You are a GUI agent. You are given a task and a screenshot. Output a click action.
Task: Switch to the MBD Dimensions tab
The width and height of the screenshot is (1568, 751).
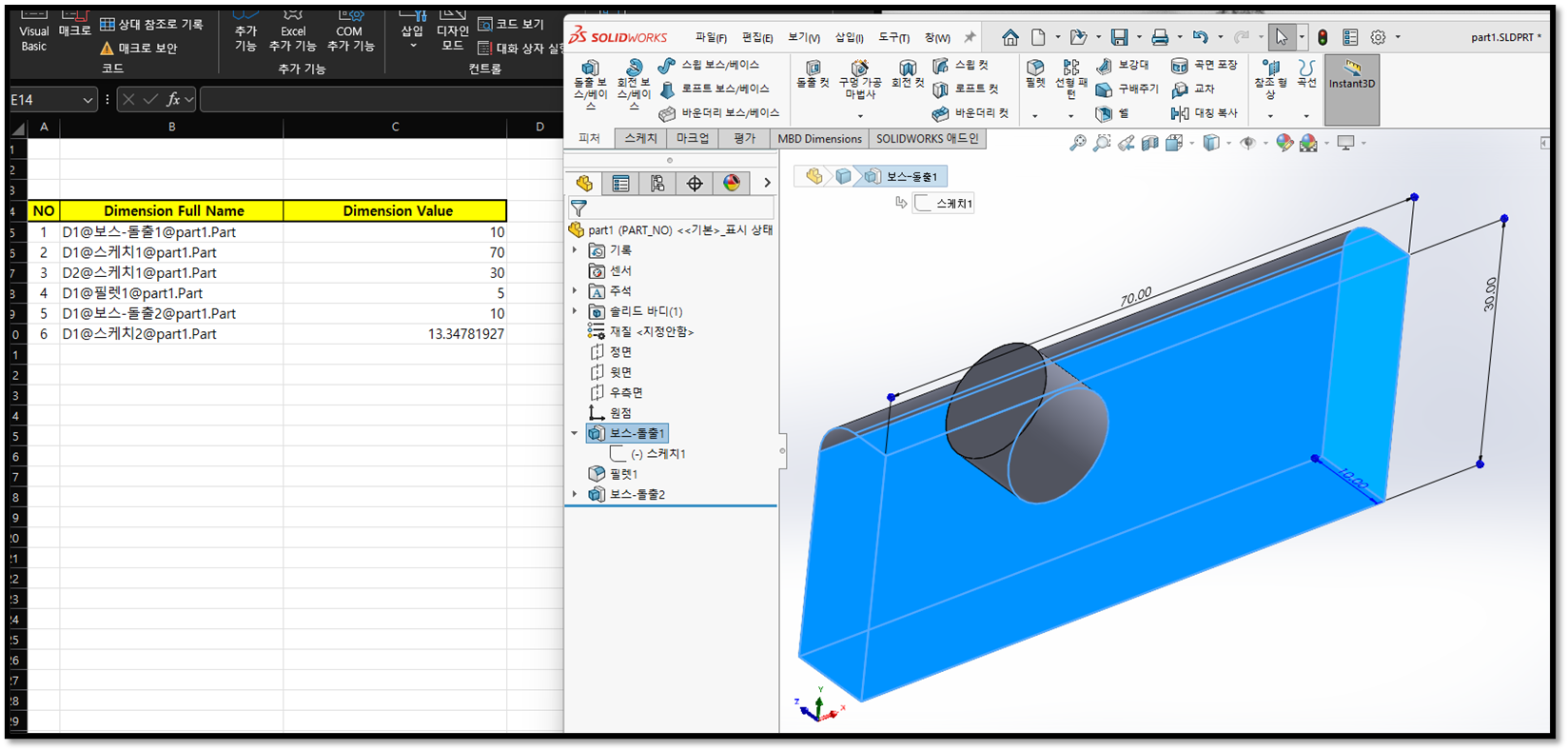tap(819, 139)
